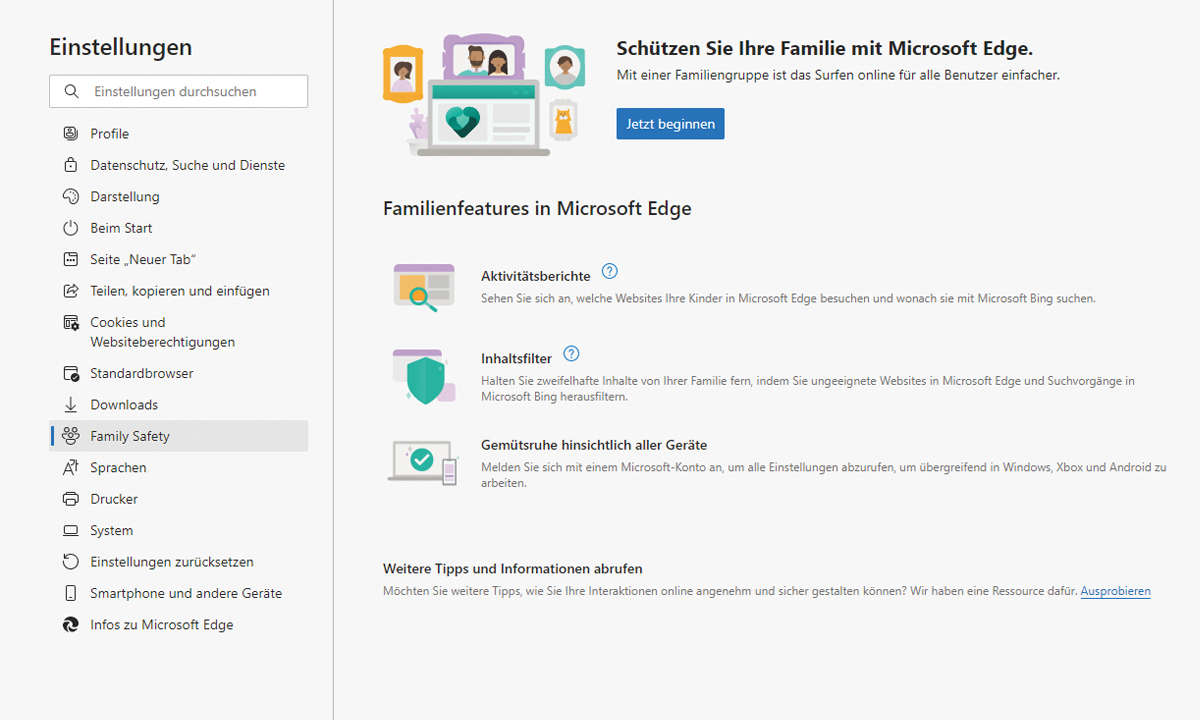The width and height of the screenshot is (1200, 720).
Task: Select Teilen, kopieren und einfügen
Action: (x=178, y=291)
